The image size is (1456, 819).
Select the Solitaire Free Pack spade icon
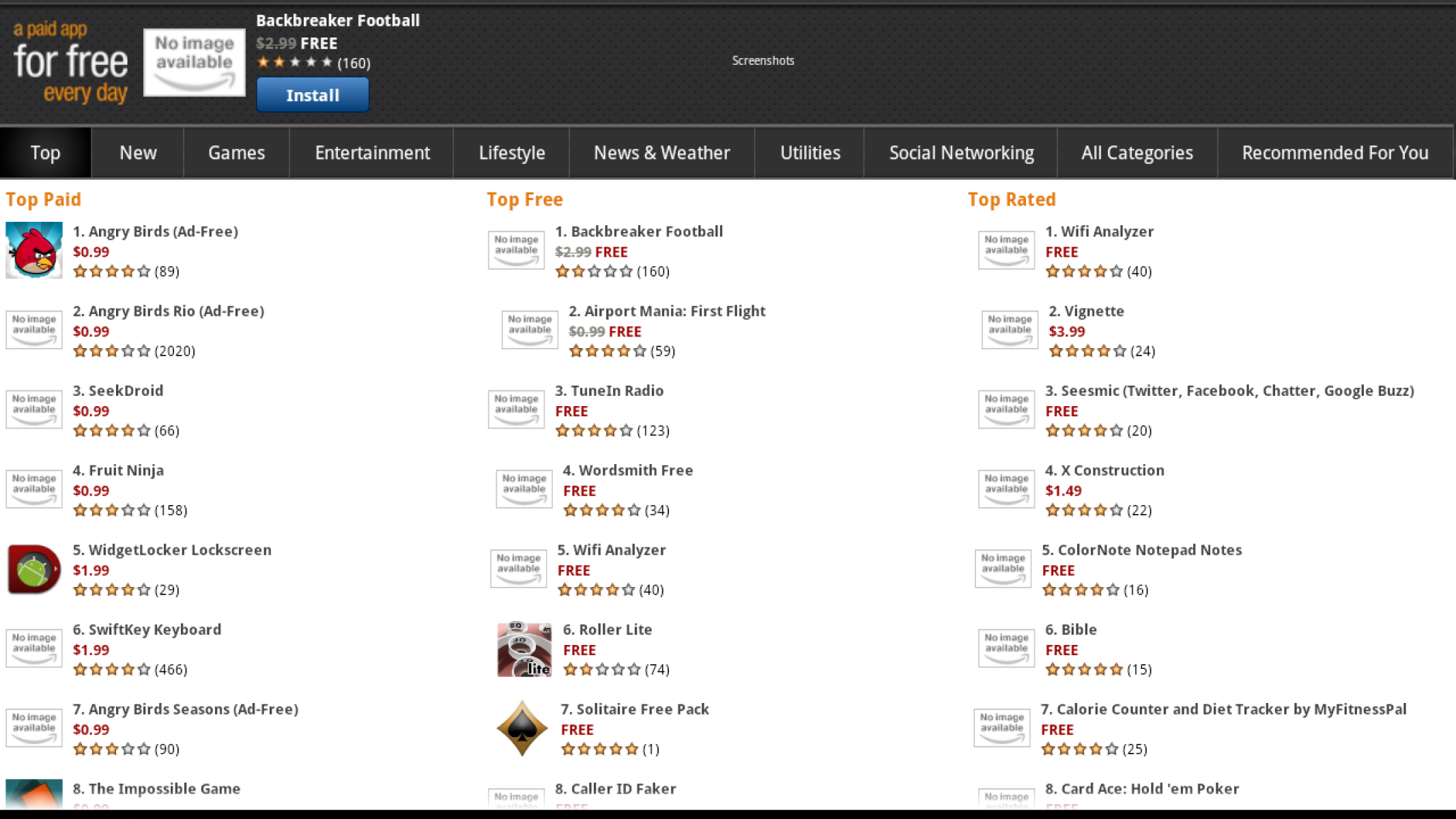522,728
